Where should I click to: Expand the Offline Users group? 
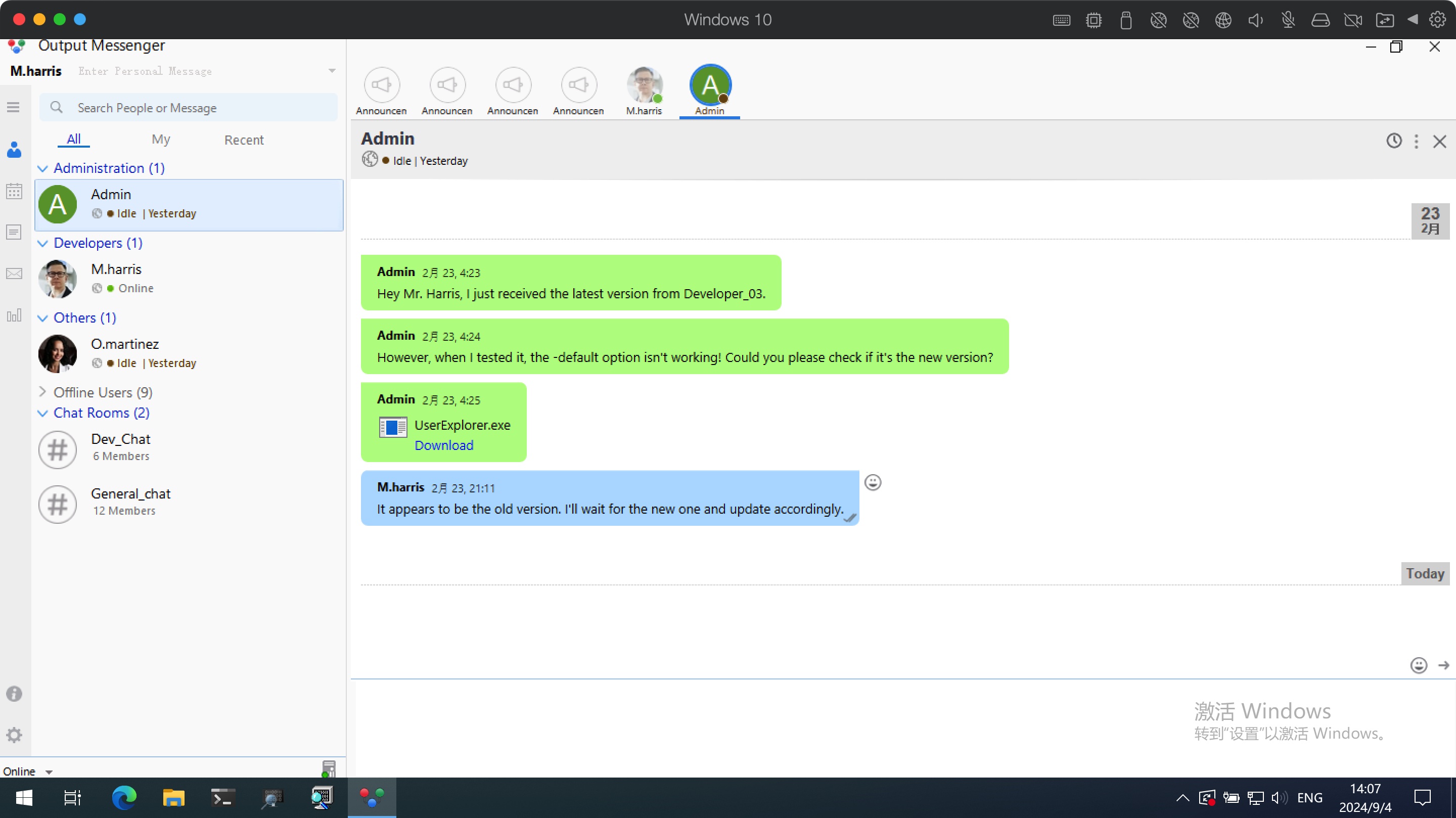(x=42, y=392)
